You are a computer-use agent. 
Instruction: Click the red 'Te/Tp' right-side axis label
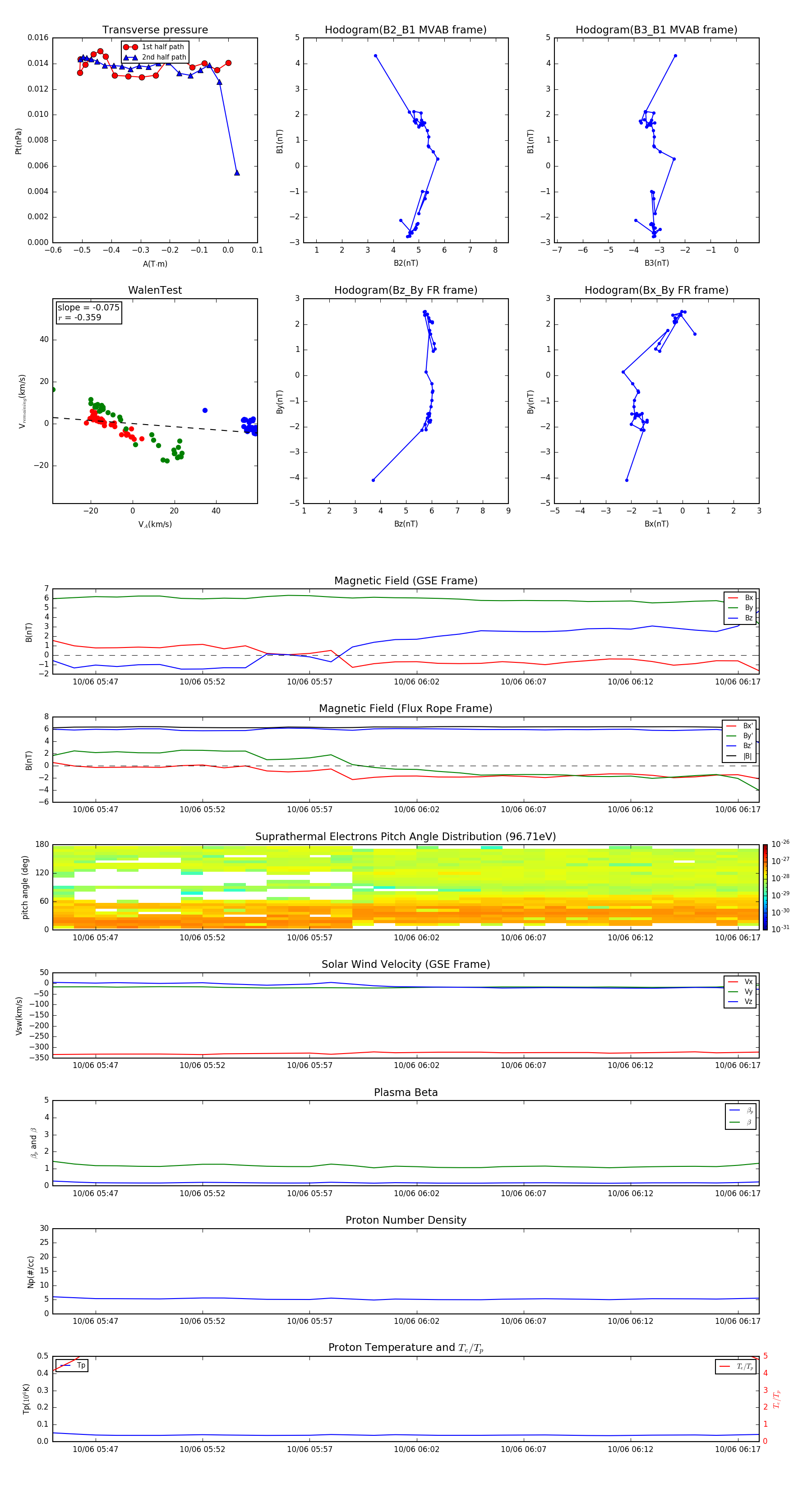[x=777, y=1399]
